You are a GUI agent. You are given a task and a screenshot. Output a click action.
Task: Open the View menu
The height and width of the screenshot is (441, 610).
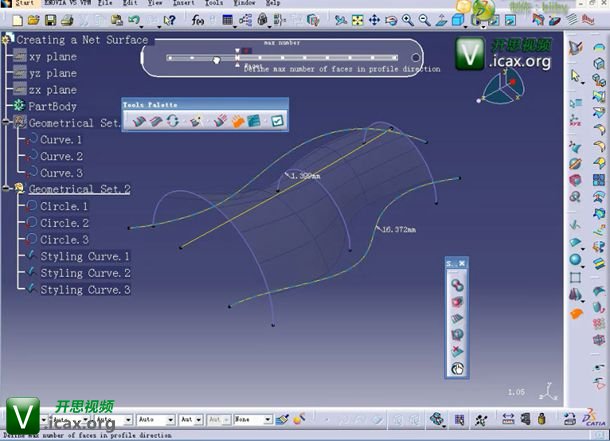coord(155,3)
